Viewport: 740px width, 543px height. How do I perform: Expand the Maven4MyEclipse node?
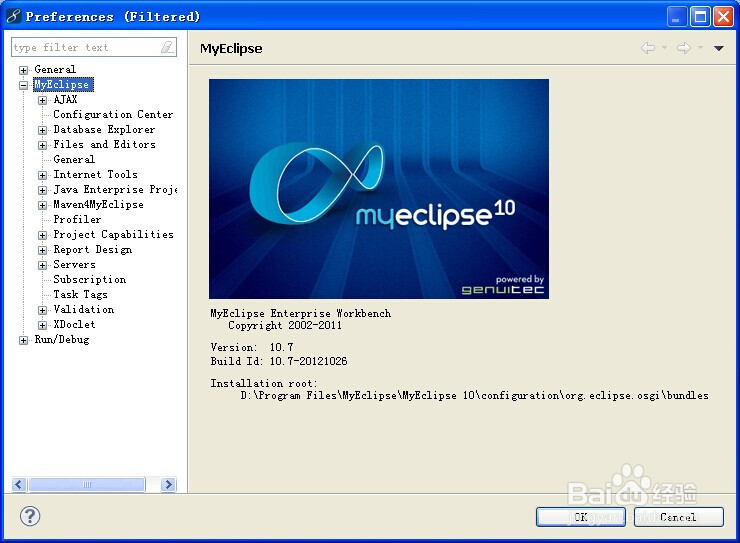click(x=42, y=205)
